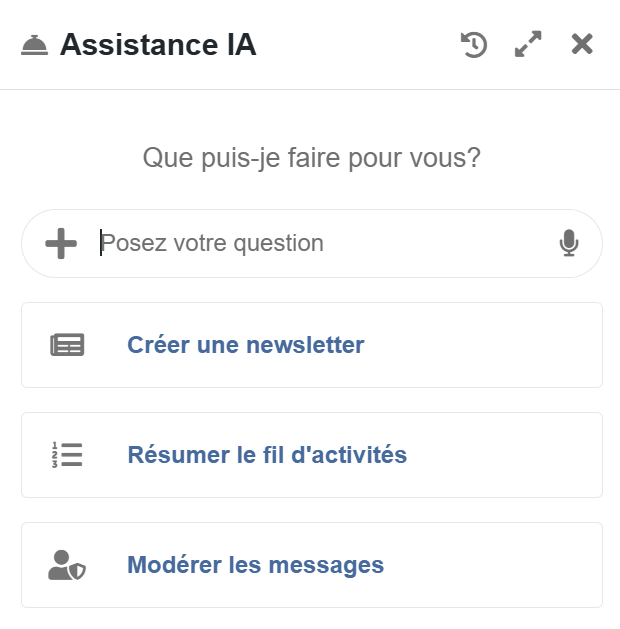The image size is (620, 629).
Task: Open the conversation history
Action: [474, 45]
